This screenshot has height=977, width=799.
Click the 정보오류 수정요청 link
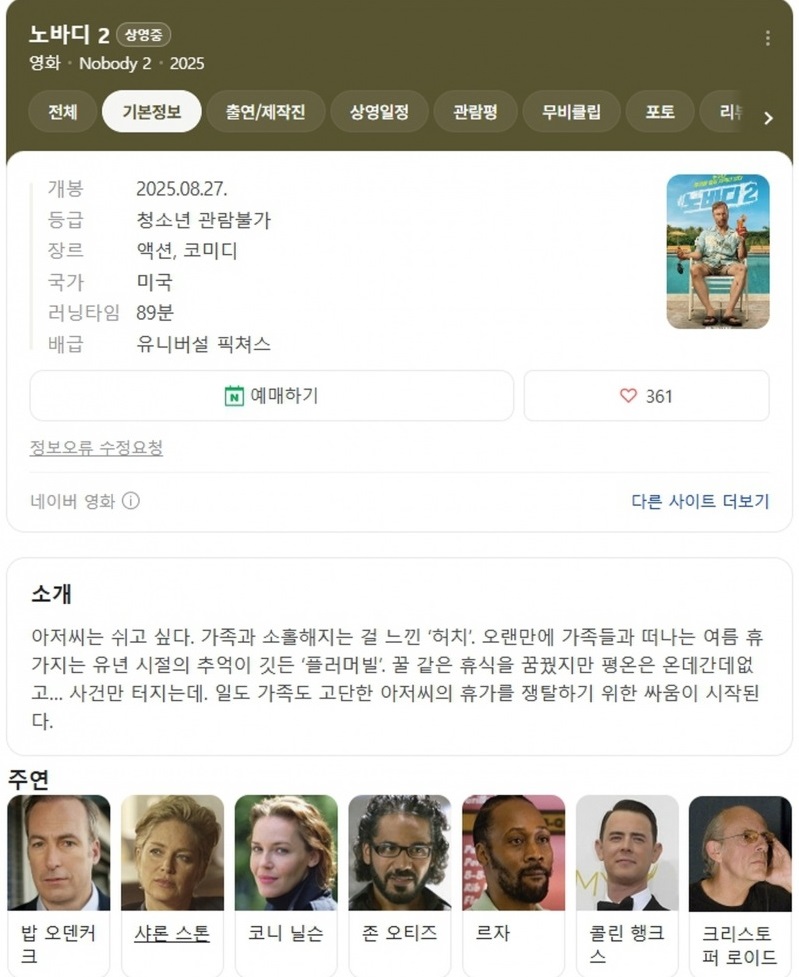coord(96,447)
